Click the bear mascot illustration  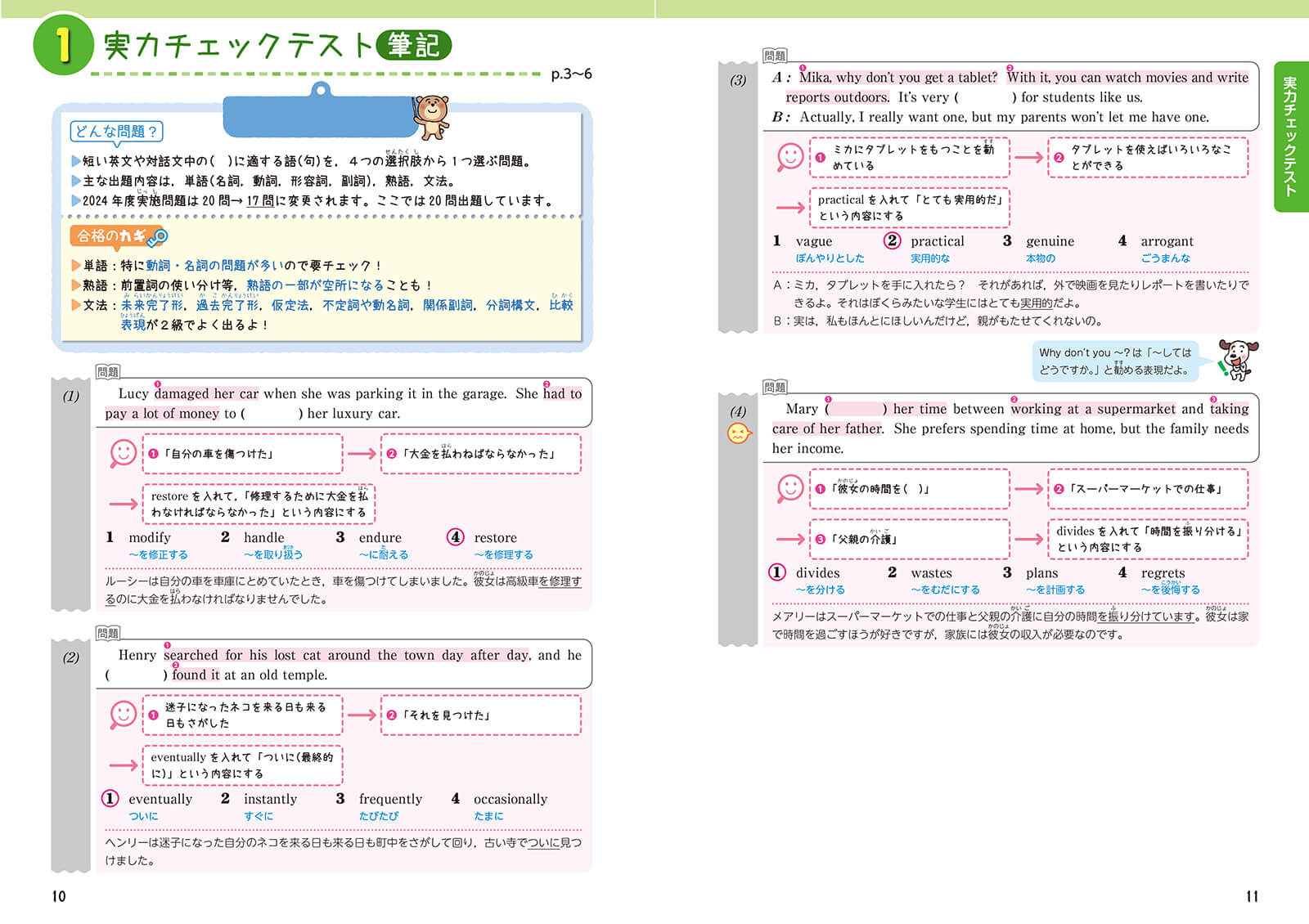click(x=431, y=117)
